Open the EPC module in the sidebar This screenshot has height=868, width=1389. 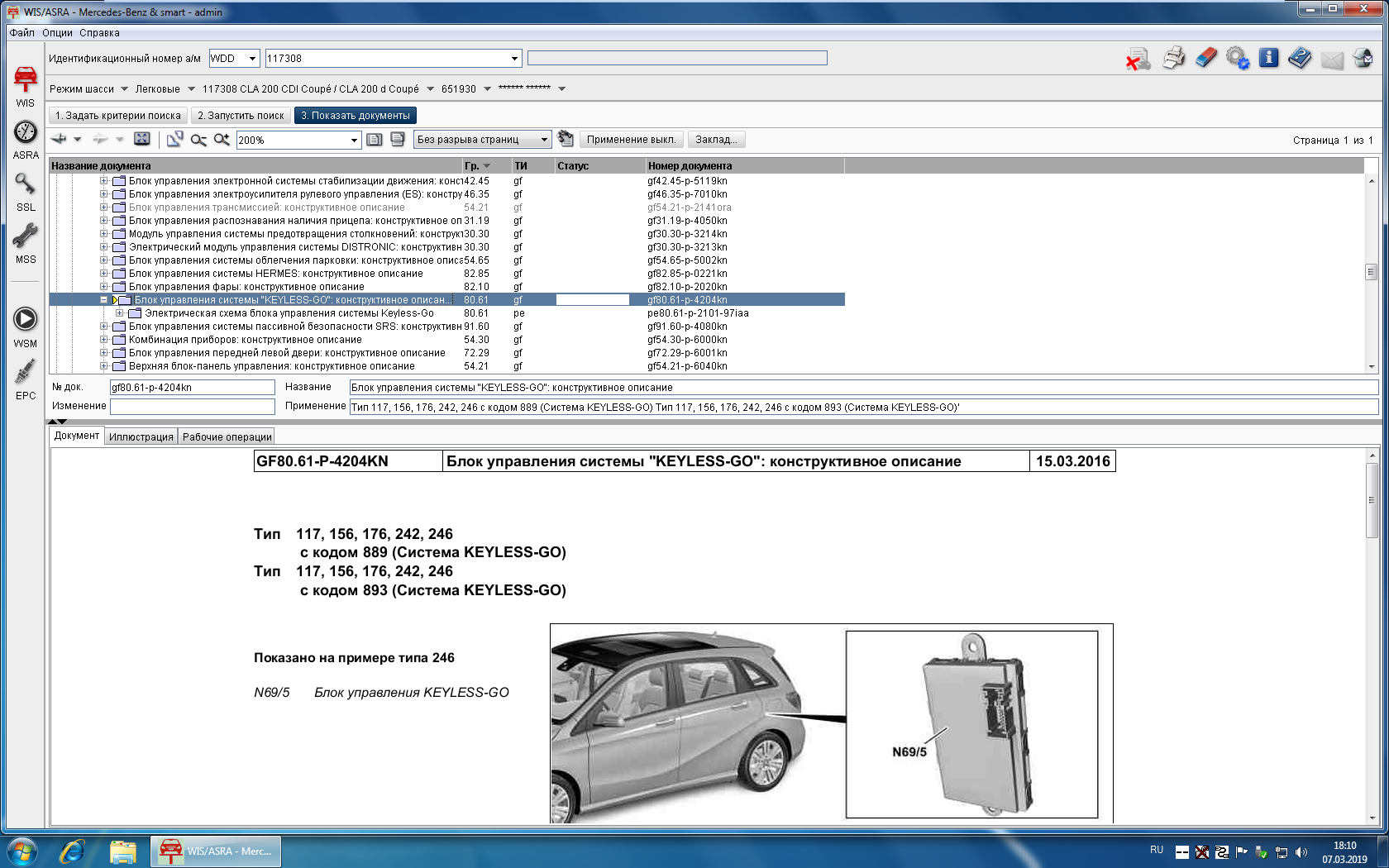[26, 379]
